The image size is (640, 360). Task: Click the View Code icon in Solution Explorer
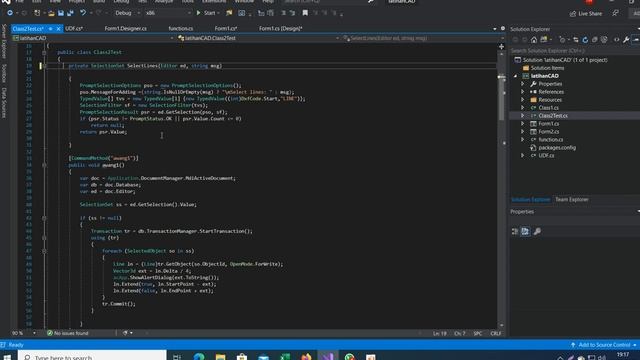point(616,40)
